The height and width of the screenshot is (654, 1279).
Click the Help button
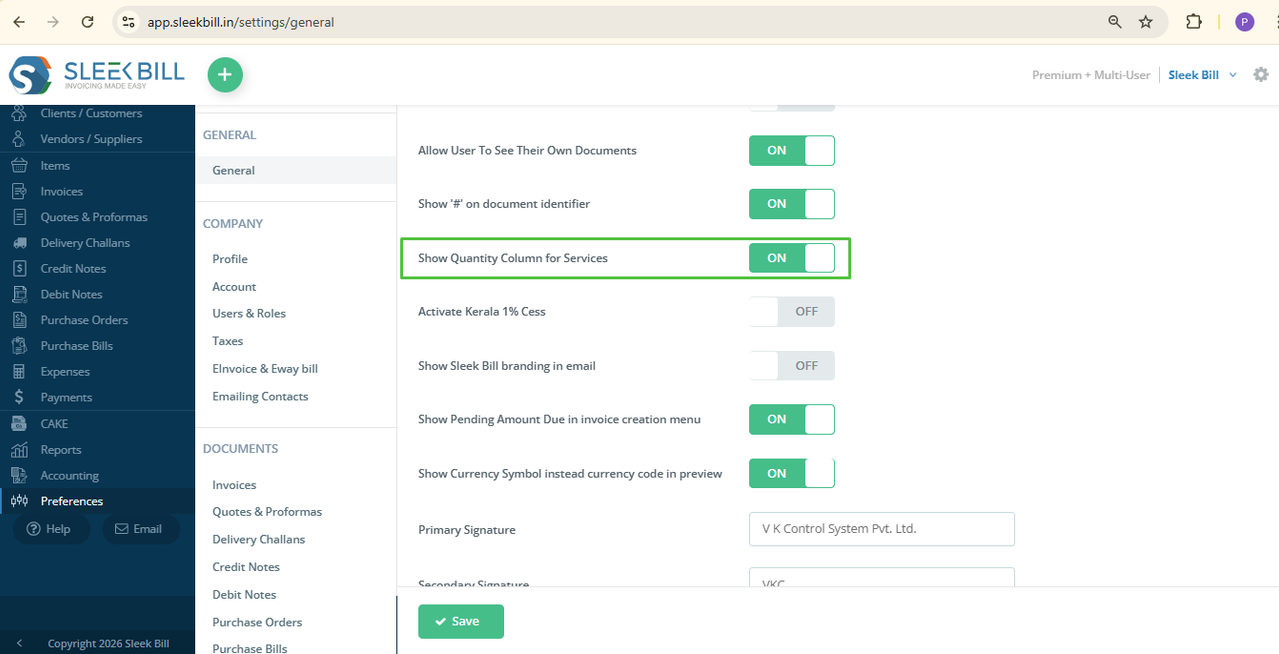coord(49,529)
